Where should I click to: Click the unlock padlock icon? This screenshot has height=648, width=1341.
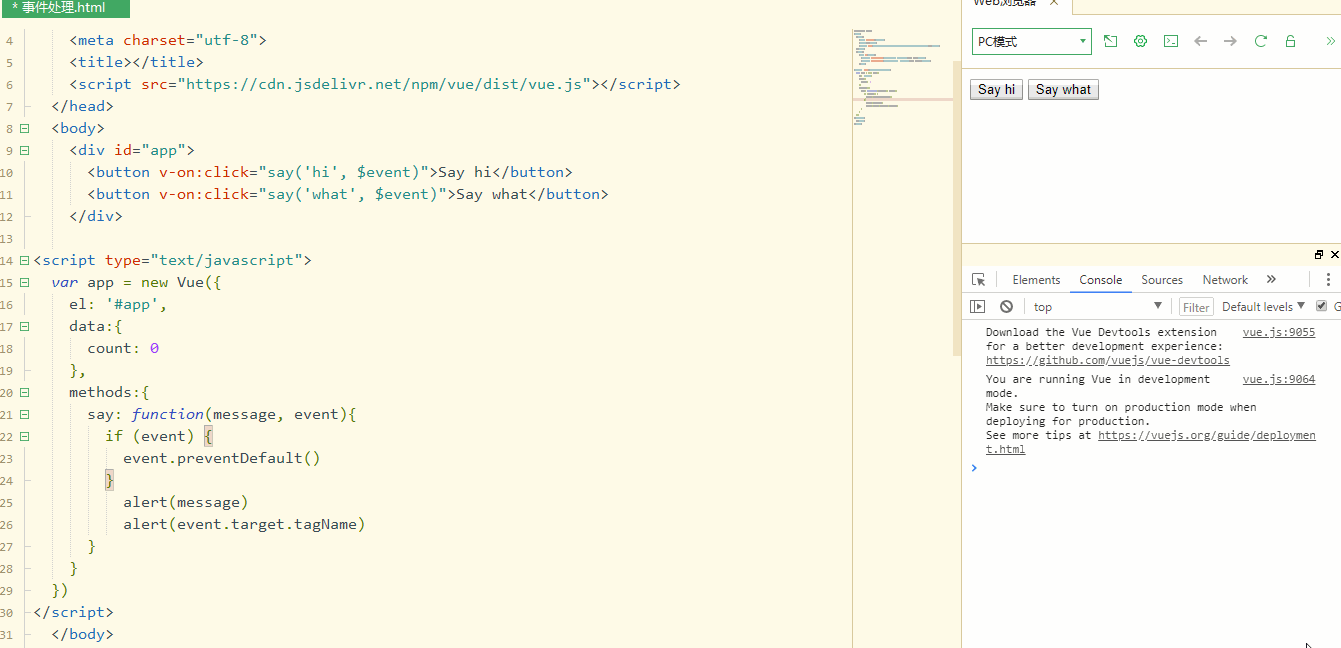coord(1291,41)
